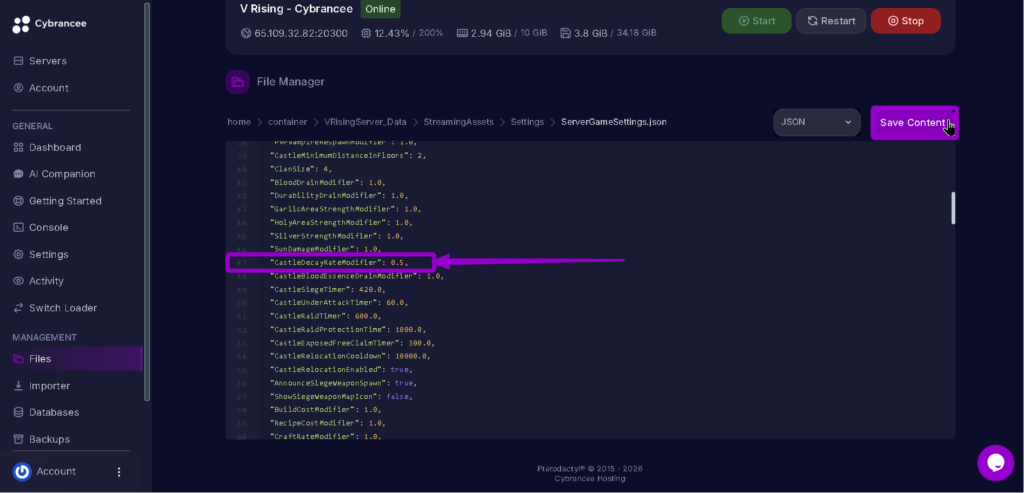Click the BuildCostModifier line
The height and width of the screenshot is (493, 1024).
click(x=325, y=409)
